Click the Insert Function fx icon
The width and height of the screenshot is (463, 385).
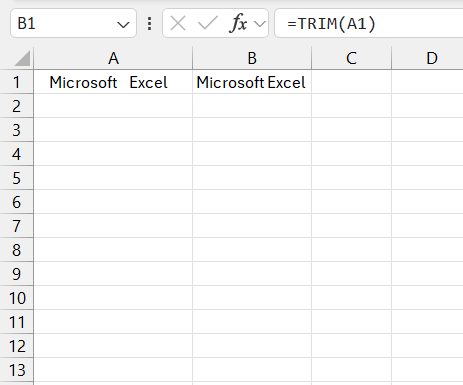click(238, 24)
